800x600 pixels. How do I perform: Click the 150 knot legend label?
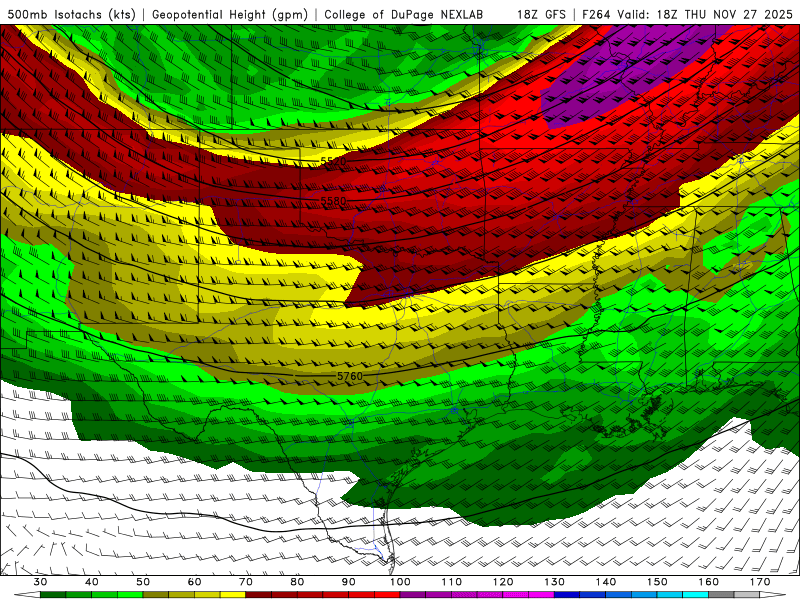(657, 582)
